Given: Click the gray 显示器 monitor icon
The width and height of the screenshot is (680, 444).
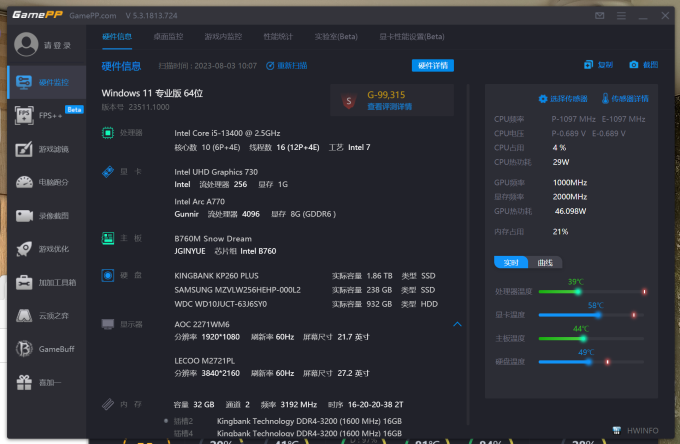Looking at the screenshot, I should click(x=108, y=324).
